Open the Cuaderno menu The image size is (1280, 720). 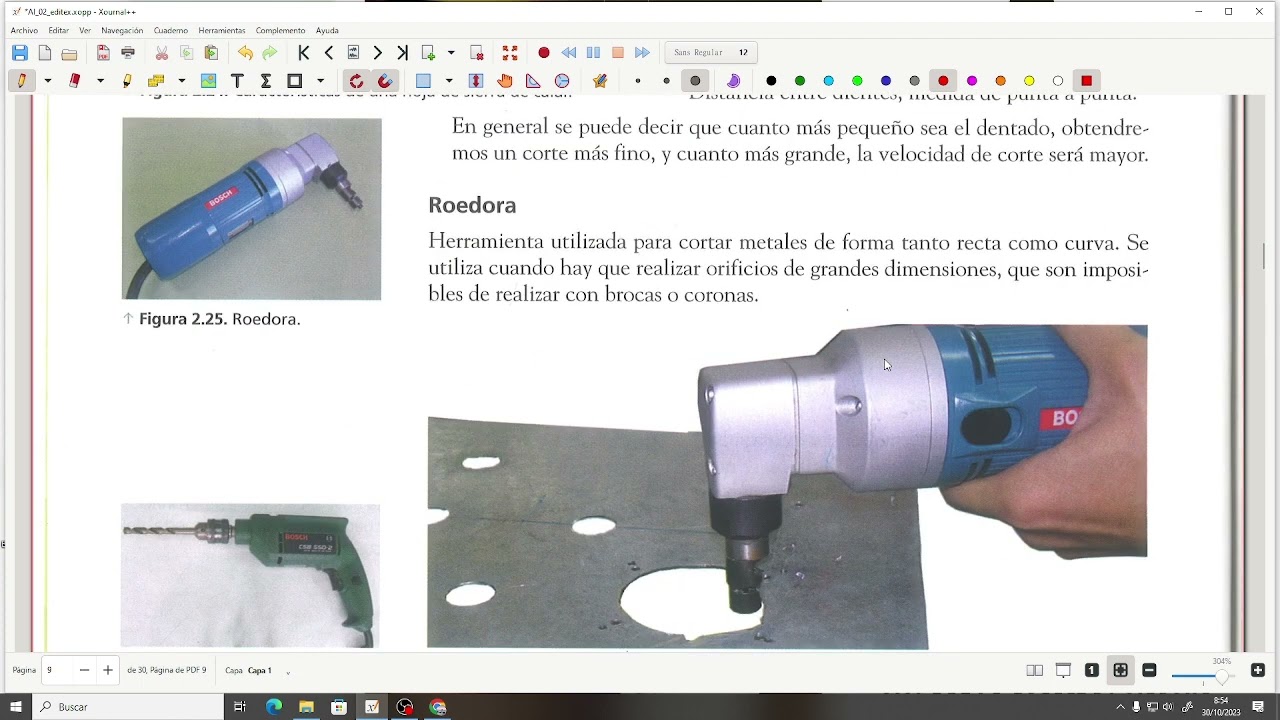click(171, 31)
